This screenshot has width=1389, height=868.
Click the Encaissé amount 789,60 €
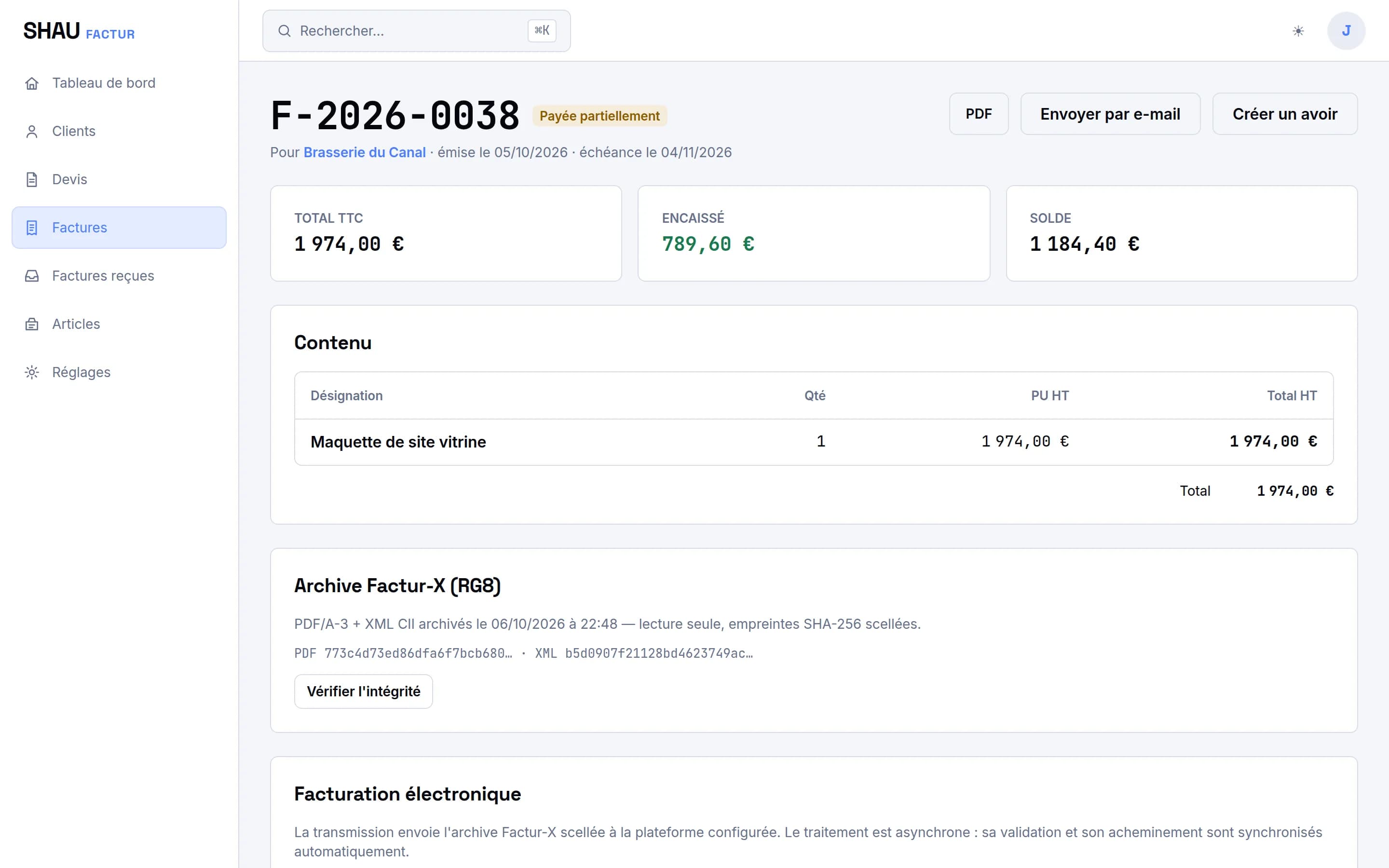point(708,244)
